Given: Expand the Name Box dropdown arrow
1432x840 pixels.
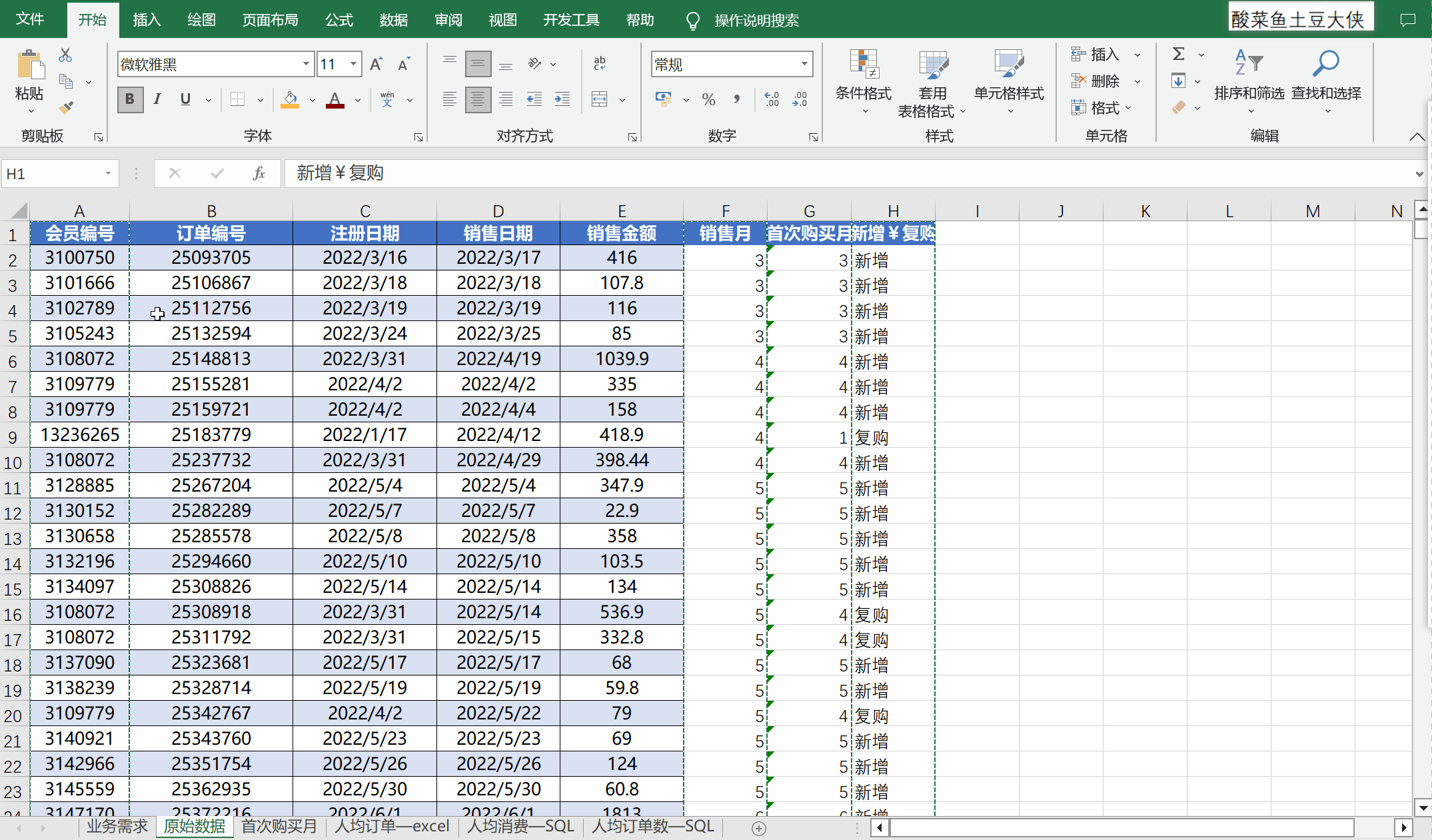Looking at the screenshot, I should pyautogui.click(x=108, y=174).
